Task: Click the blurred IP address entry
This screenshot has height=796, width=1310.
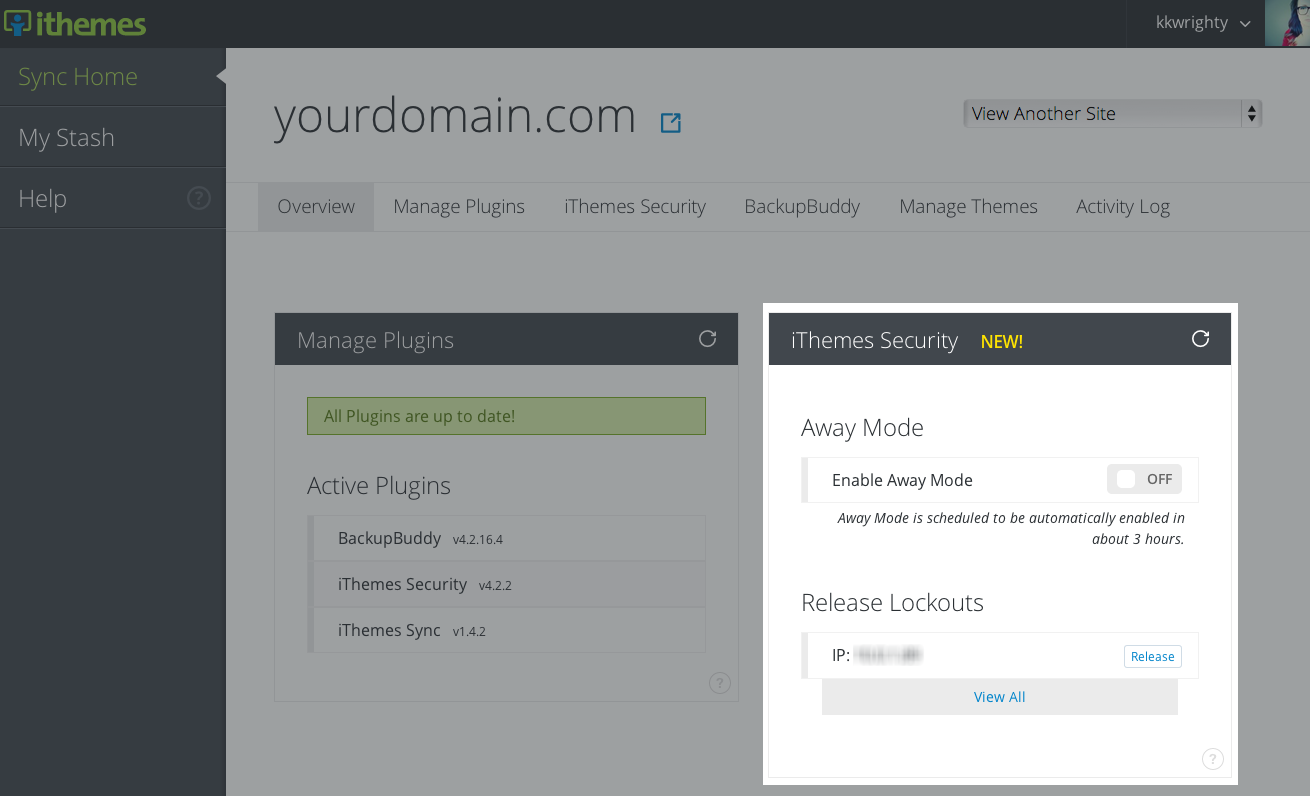Action: click(x=890, y=655)
